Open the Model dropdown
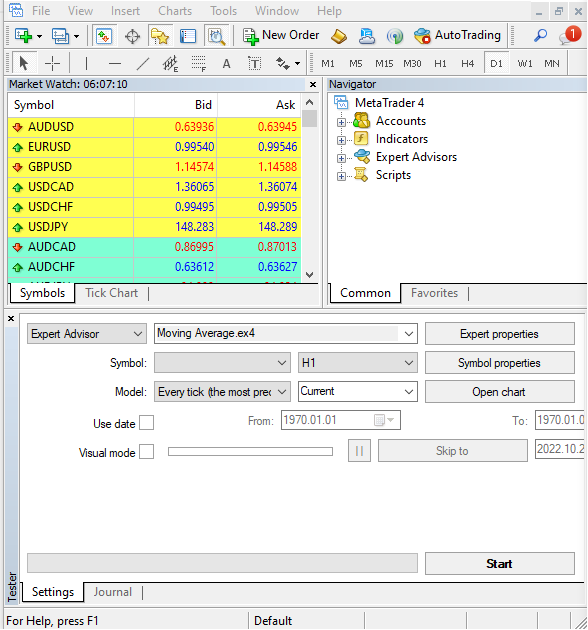The height and width of the screenshot is (630, 588). 222,392
